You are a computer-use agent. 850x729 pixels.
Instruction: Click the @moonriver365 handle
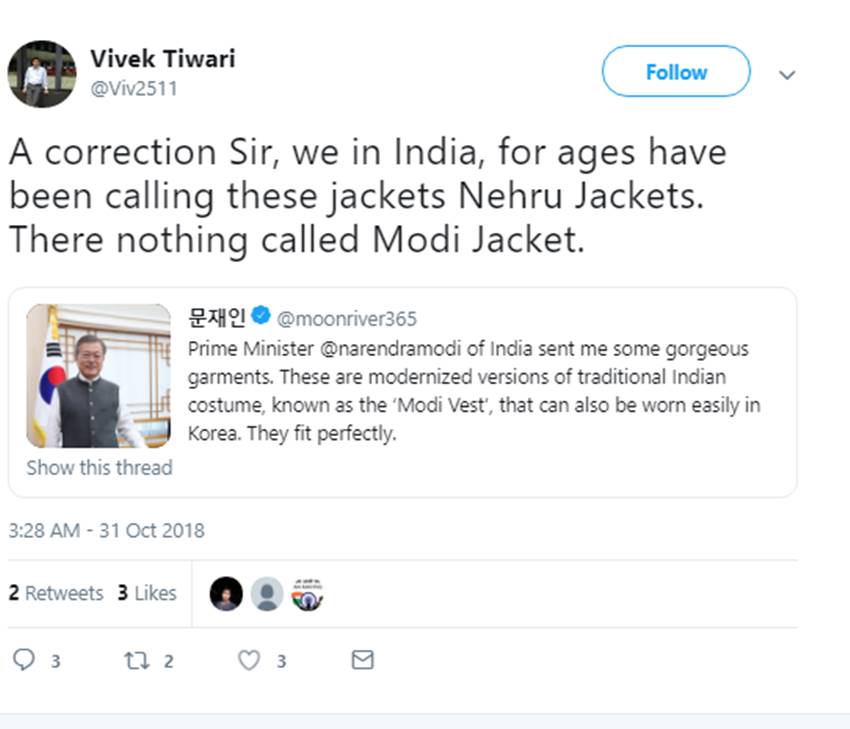pyautogui.click(x=346, y=319)
